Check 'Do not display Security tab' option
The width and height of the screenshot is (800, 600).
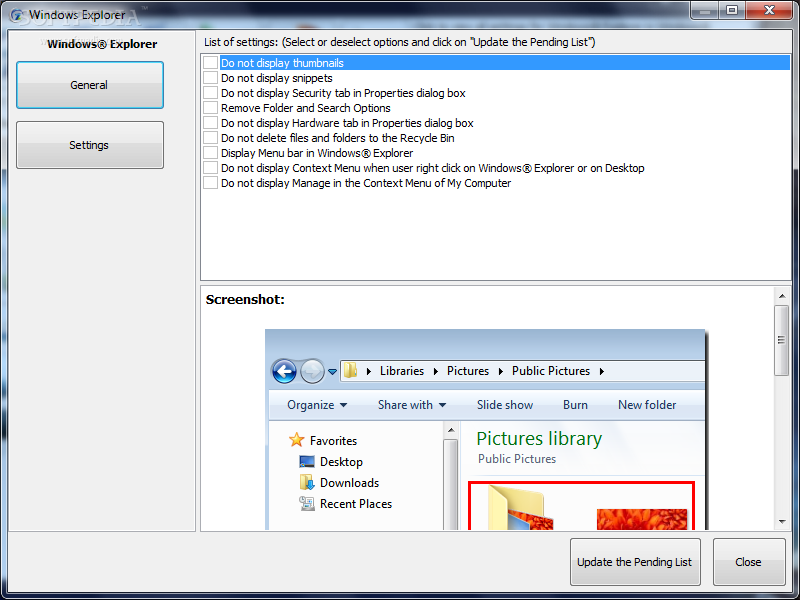(x=210, y=93)
